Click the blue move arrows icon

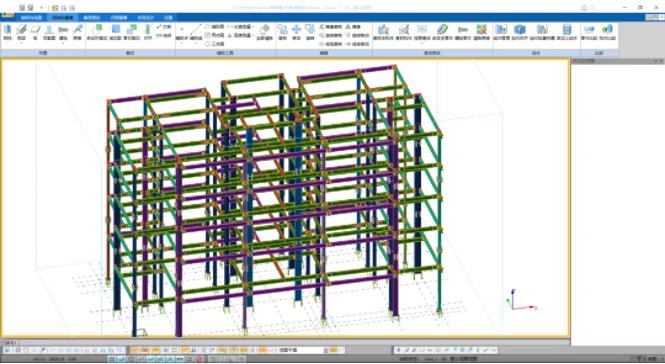296,32
